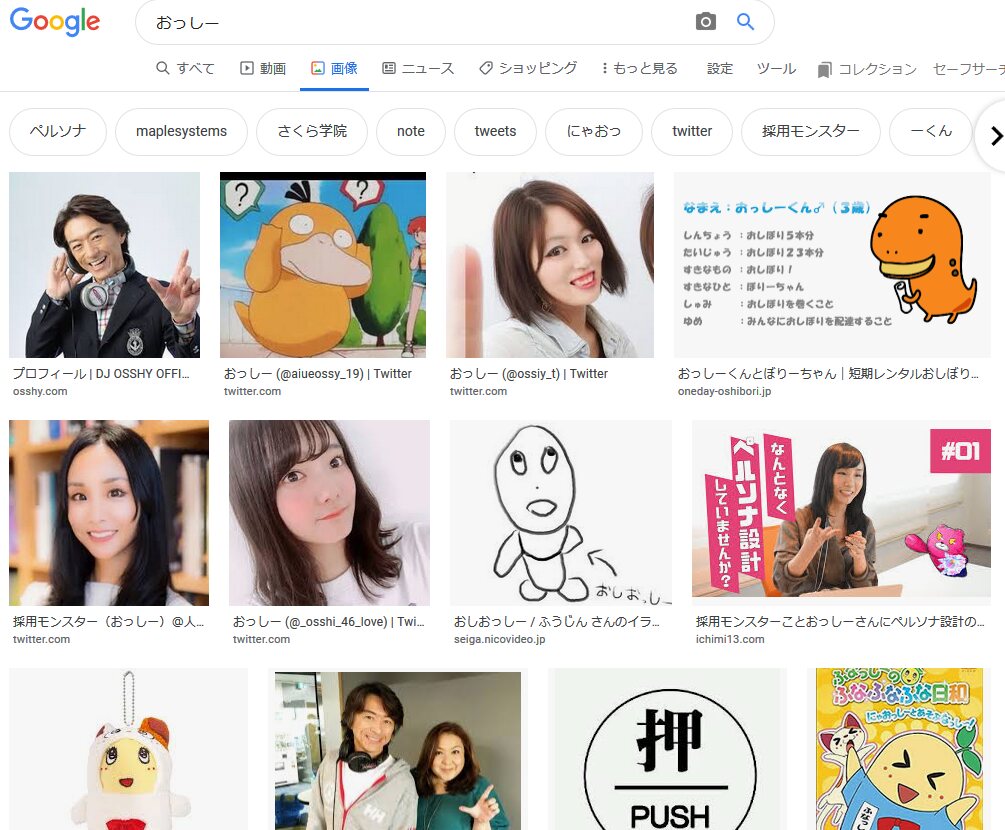
Task: Open the DJ OSSHY profile link
Action: (101, 373)
